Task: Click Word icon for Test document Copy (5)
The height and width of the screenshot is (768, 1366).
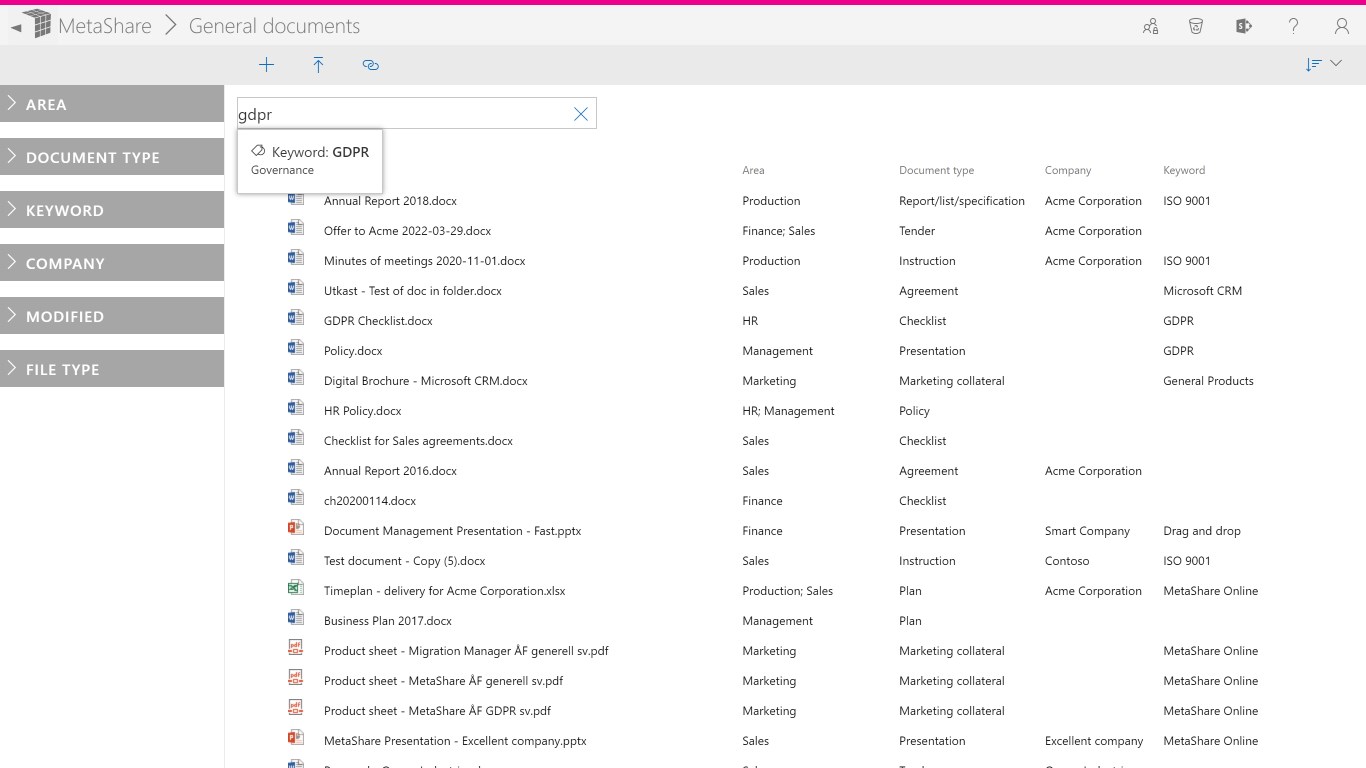Action: pyautogui.click(x=295, y=559)
